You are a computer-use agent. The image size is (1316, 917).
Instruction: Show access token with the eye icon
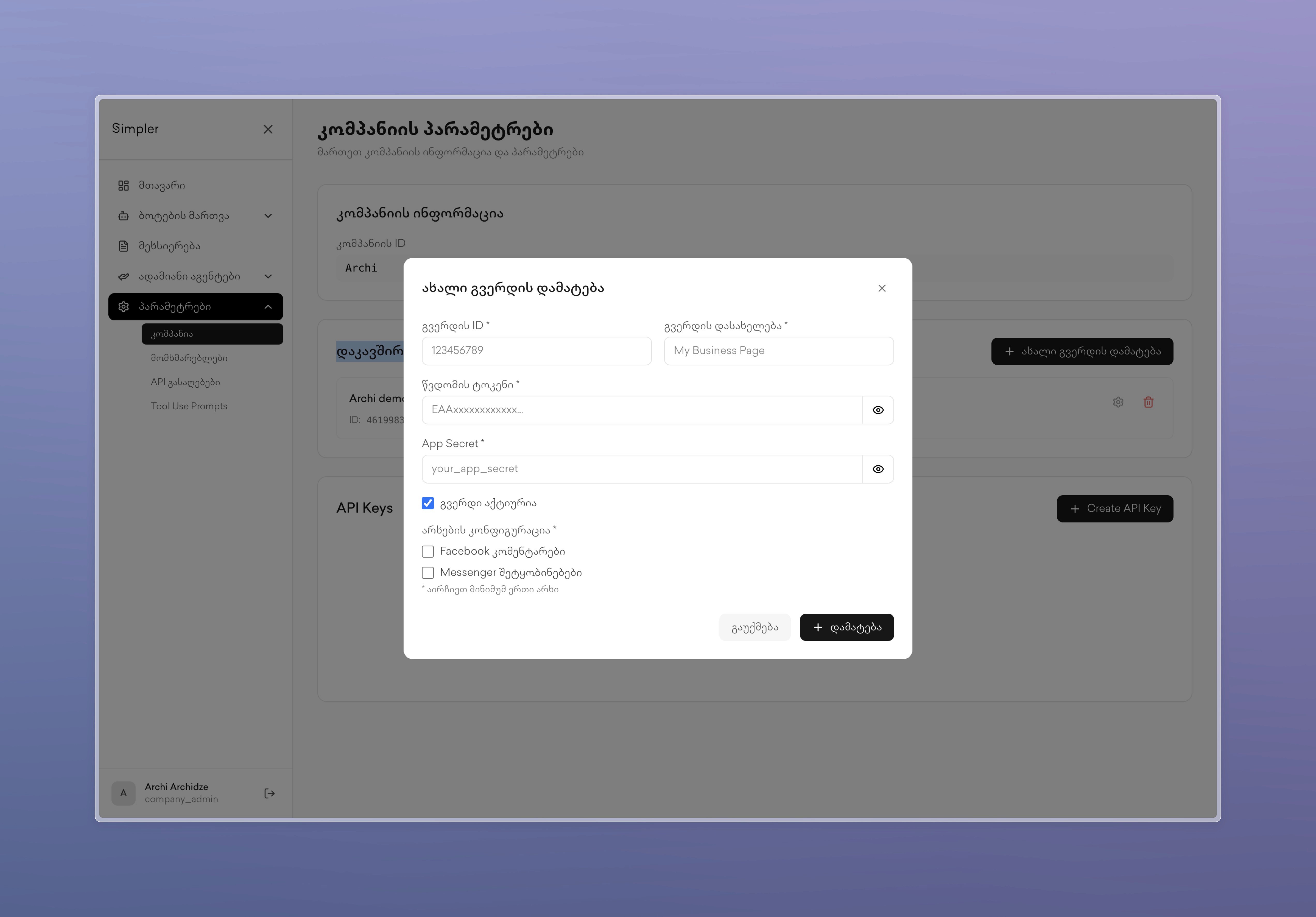coord(878,410)
